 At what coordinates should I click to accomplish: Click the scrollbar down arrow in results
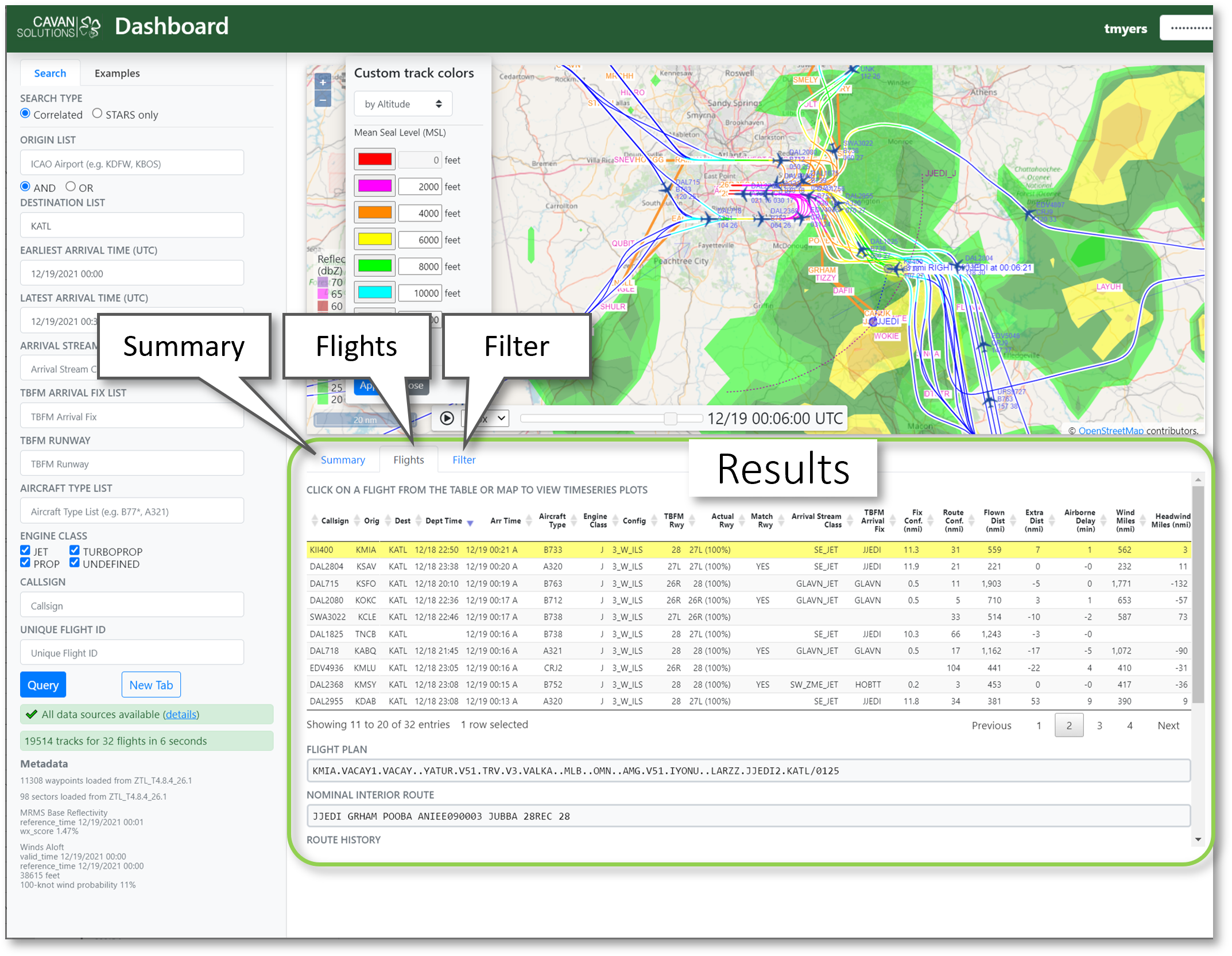point(1198,839)
